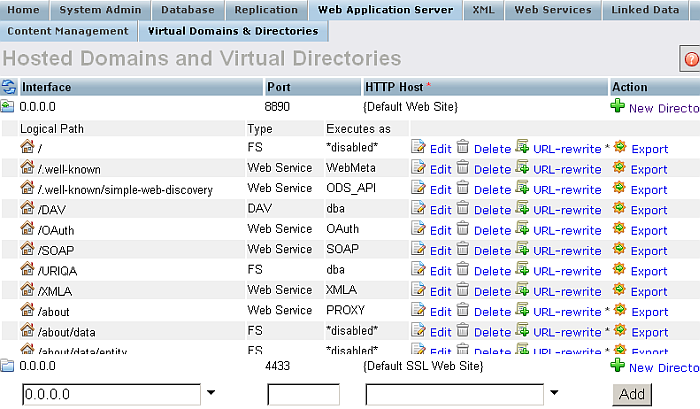The height and width of the screenshot is (409, 700).
Task: Click the edit pencil icon for /DAV
Action: (x=418, y=208)
